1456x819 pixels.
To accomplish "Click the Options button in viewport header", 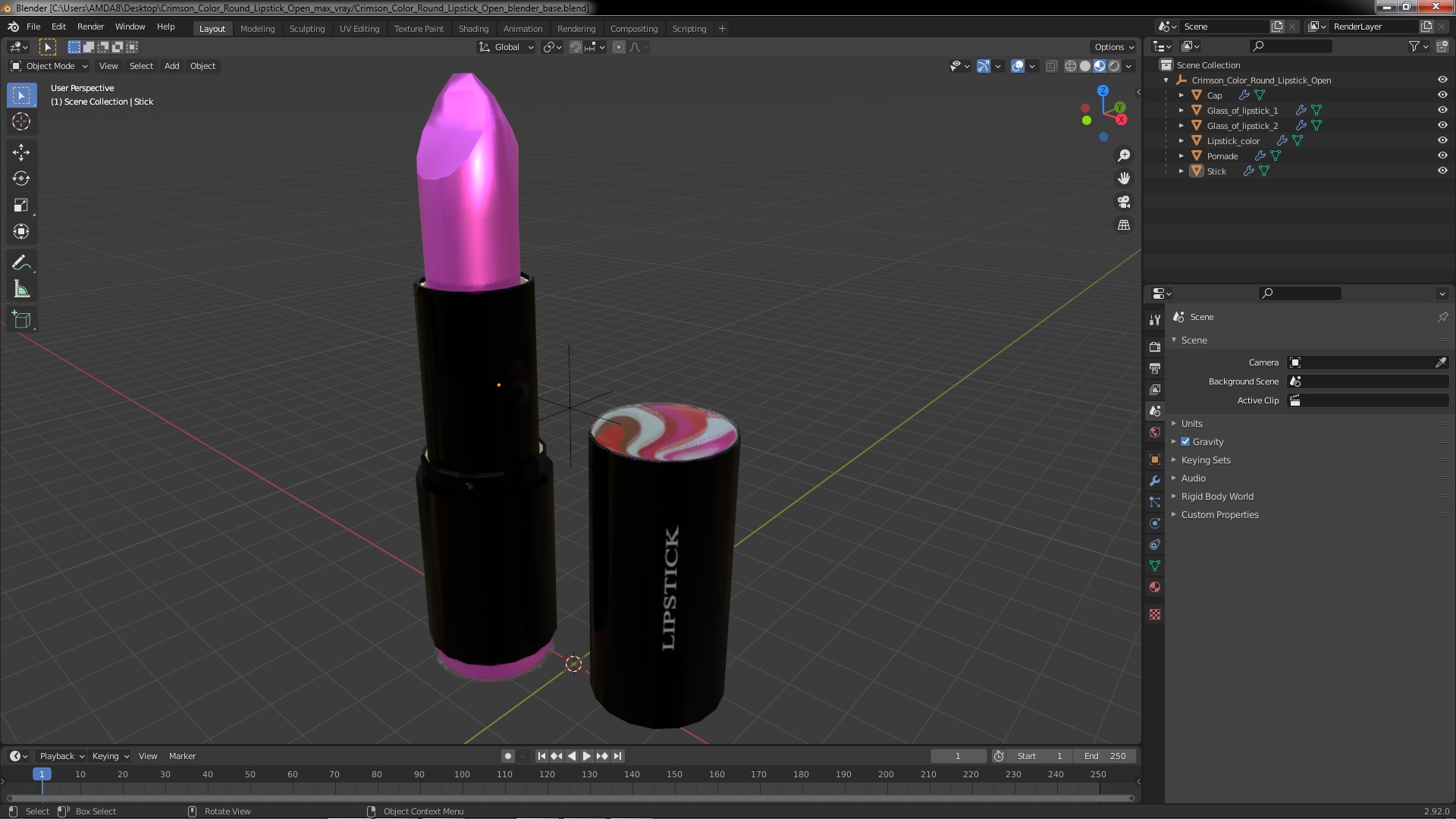I will point(1113,47).
